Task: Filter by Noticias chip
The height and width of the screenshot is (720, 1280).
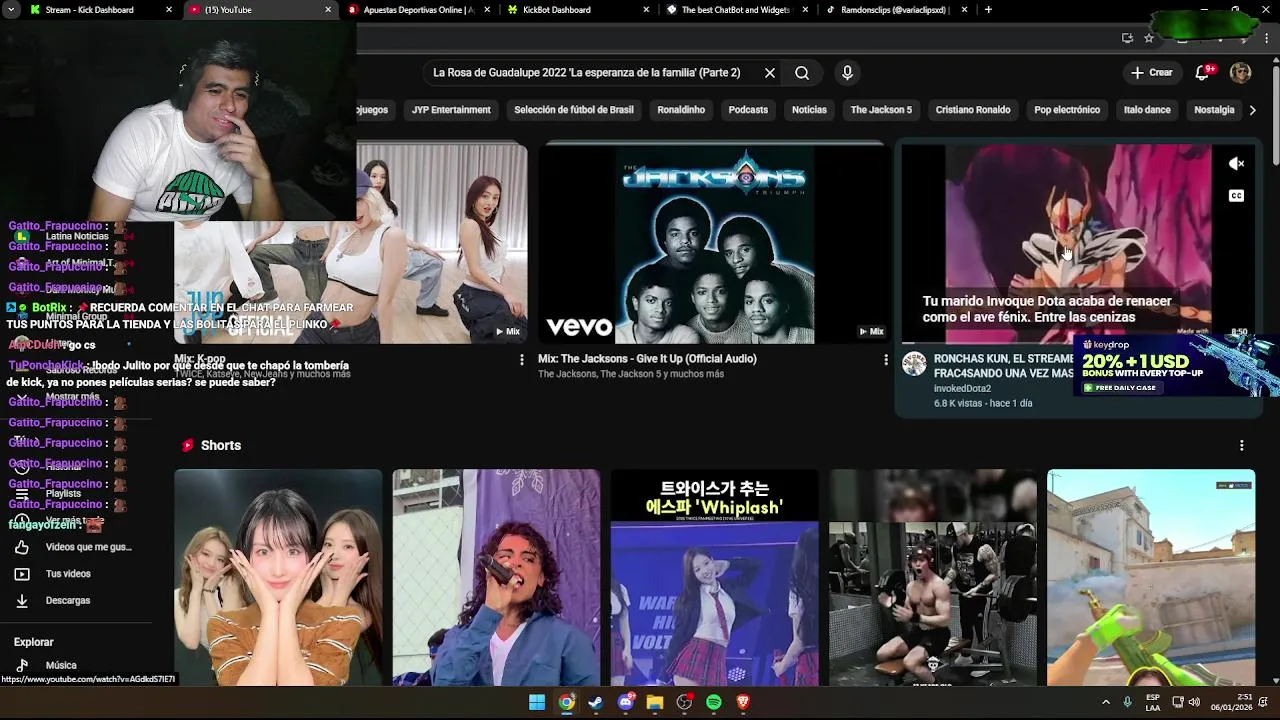Action: click(x=809, y=110)
